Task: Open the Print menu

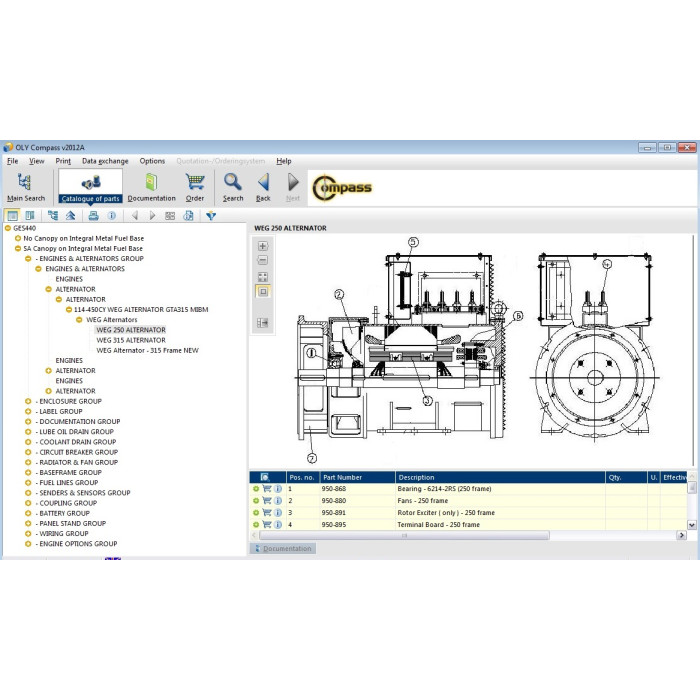Action: tap(63, 161)
